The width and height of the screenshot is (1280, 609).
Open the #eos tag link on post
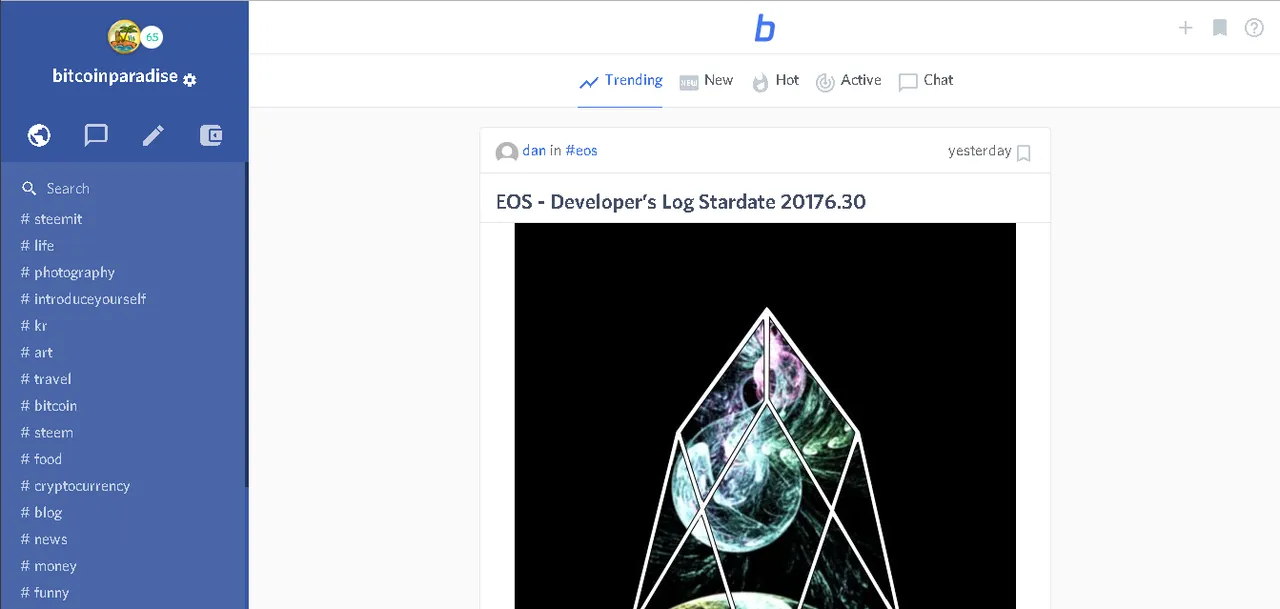581,151
